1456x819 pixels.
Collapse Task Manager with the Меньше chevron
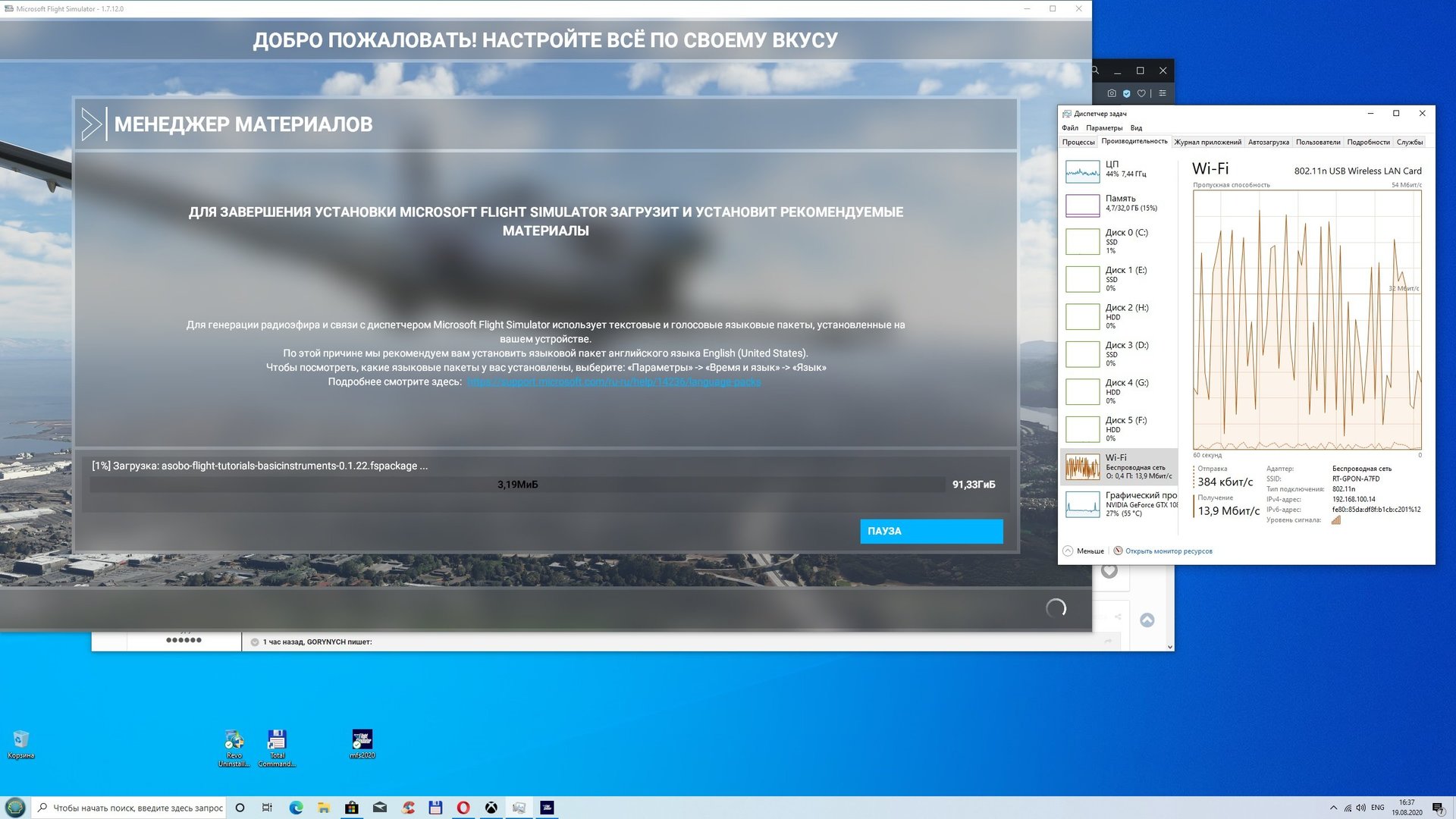[1068, 551]
